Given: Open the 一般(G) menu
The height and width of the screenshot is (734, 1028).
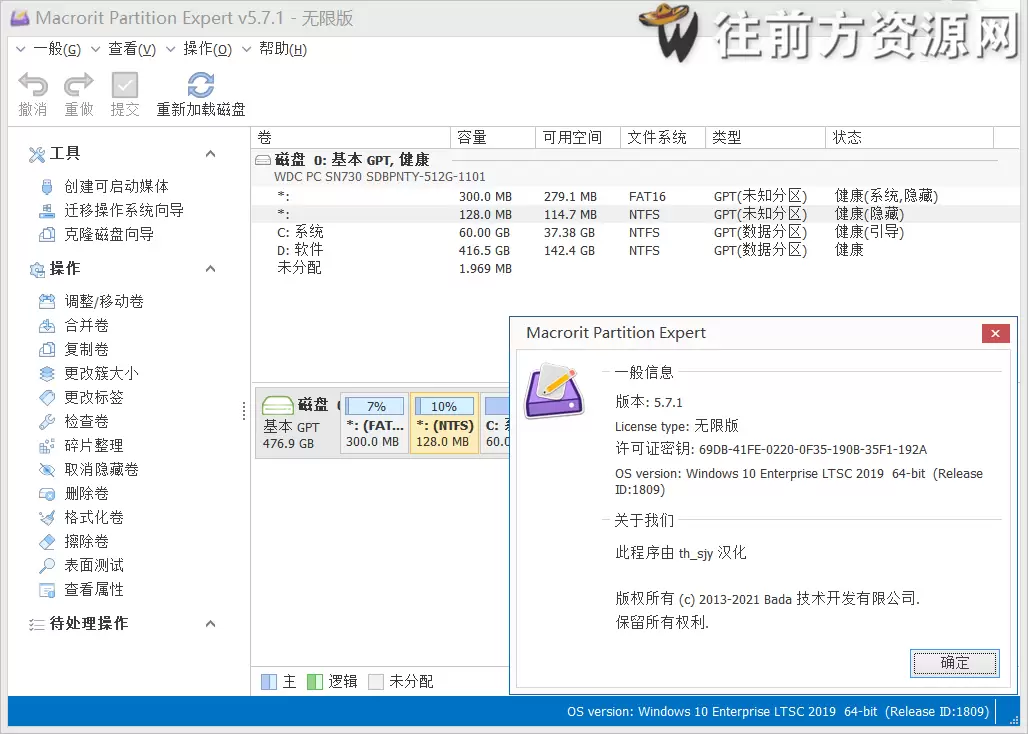Looking at the screenshot, I should click(x=57, y=49).
